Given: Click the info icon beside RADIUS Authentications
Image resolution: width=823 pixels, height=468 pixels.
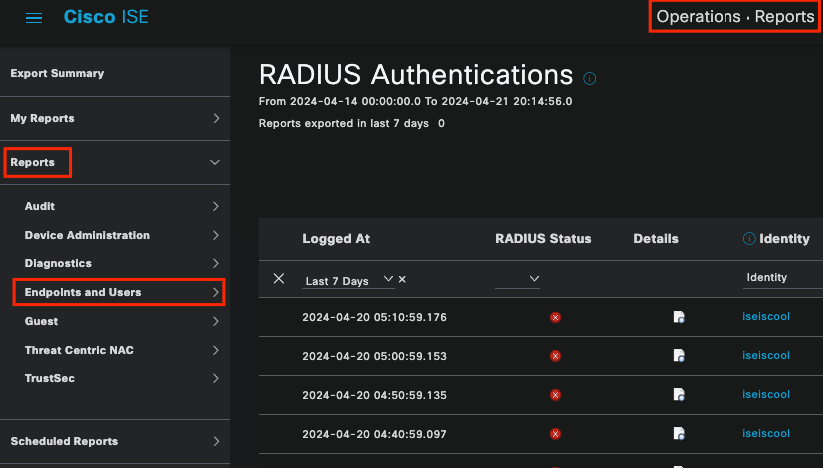Looking at the screenshot, I should click(x=589, y=79).
